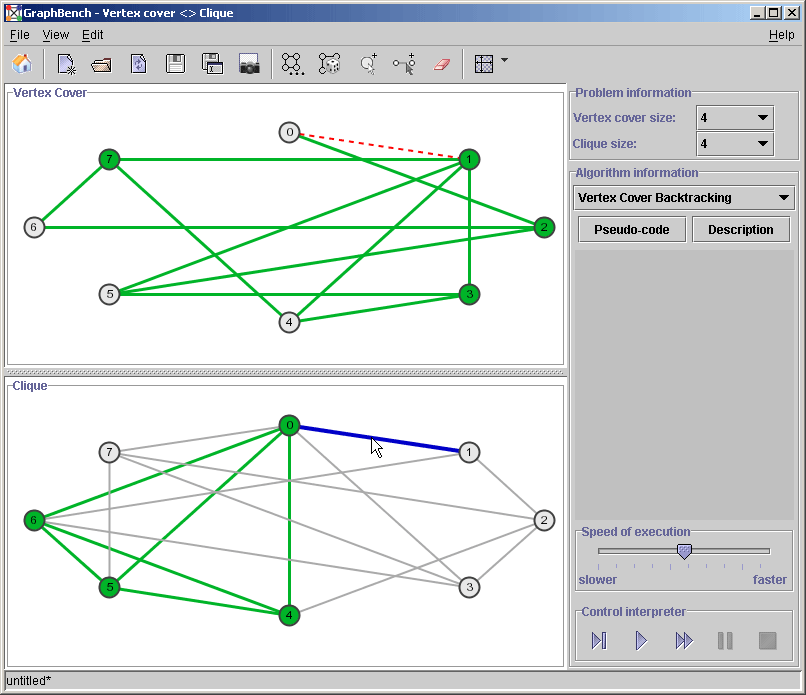Fast-forward the algorithm execution
Viewport: 806px width, 695px height.
tap(684, 641)
